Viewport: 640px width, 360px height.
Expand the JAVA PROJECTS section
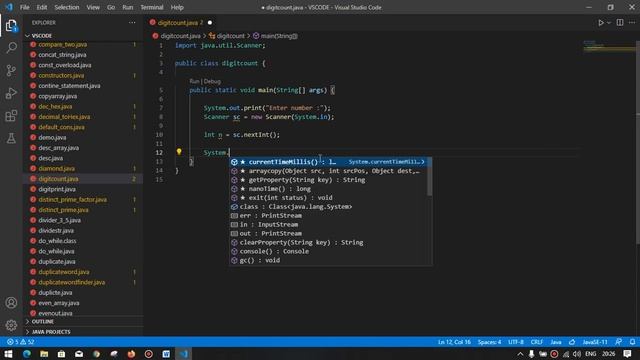click(83, 332)
